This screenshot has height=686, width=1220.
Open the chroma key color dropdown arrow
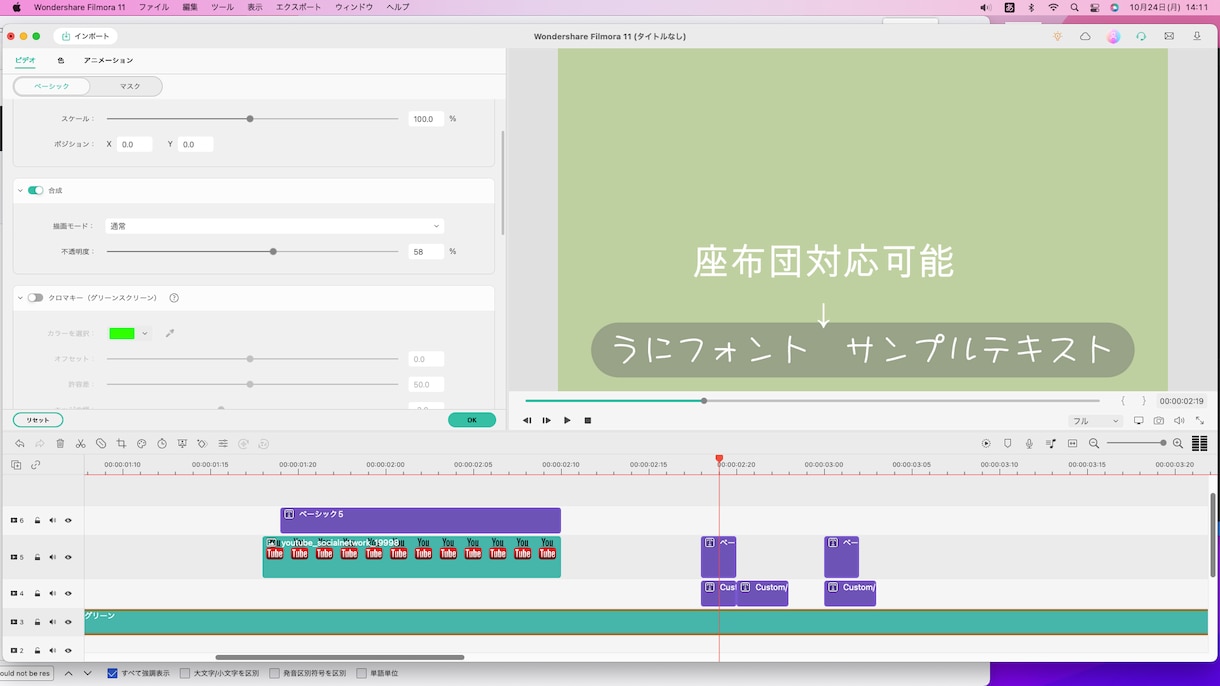pyautogui.click(x=145, y=333)
